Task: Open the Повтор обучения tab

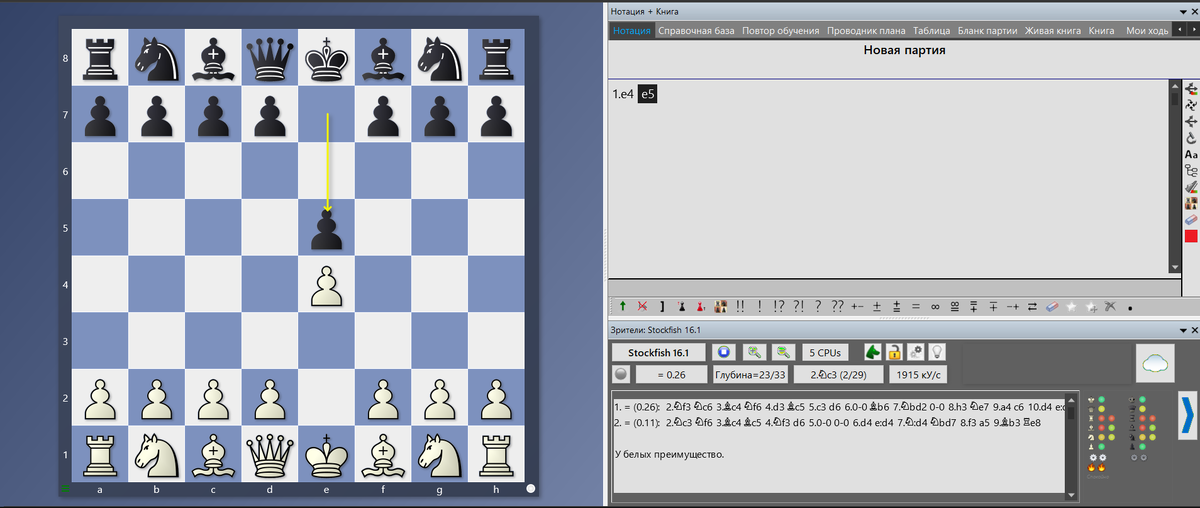Action: coord(781,30)
